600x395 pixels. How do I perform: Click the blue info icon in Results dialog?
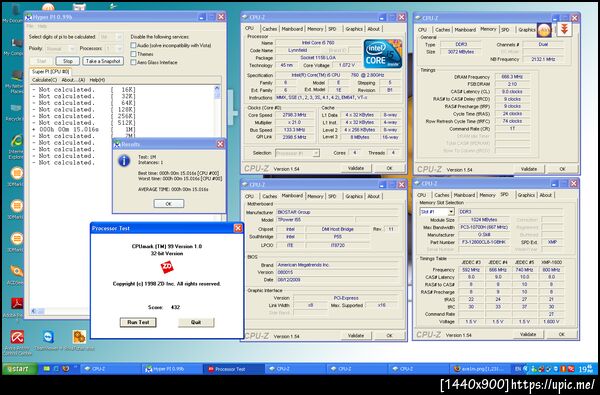(x=124, y=161)
